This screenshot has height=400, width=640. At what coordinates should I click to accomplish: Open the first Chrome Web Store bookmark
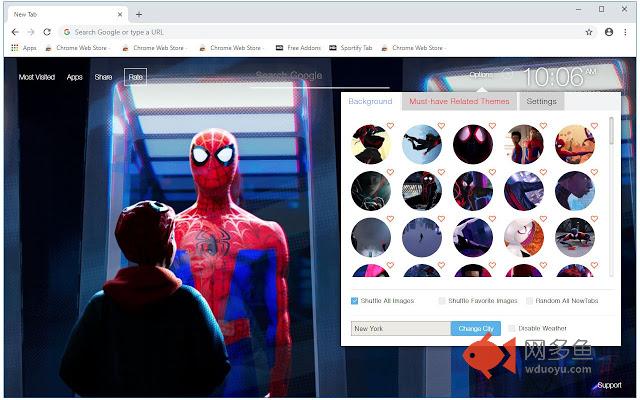pyautogui.click(x=76, y=48)
